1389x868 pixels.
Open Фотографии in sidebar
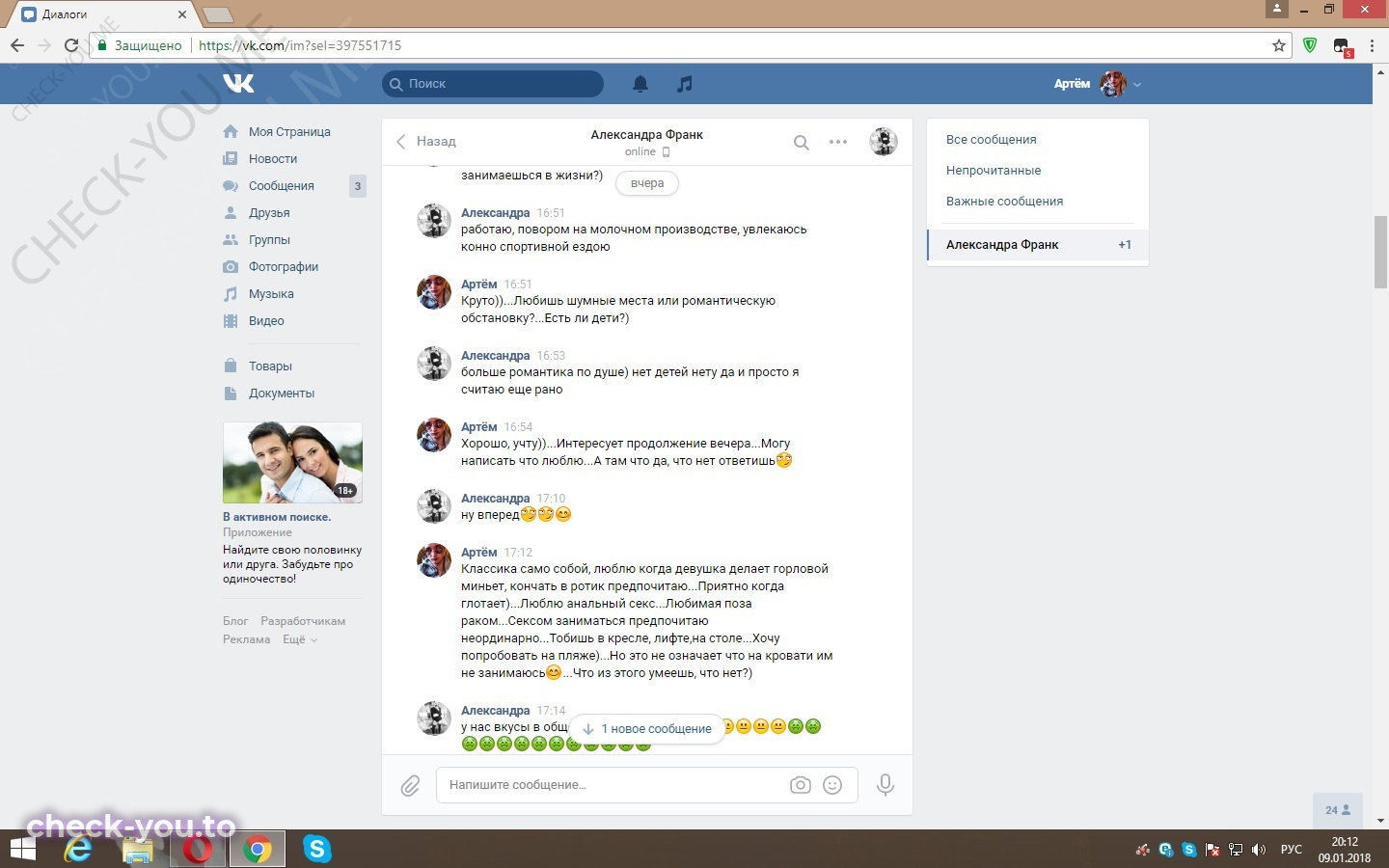tap(284, 267)
